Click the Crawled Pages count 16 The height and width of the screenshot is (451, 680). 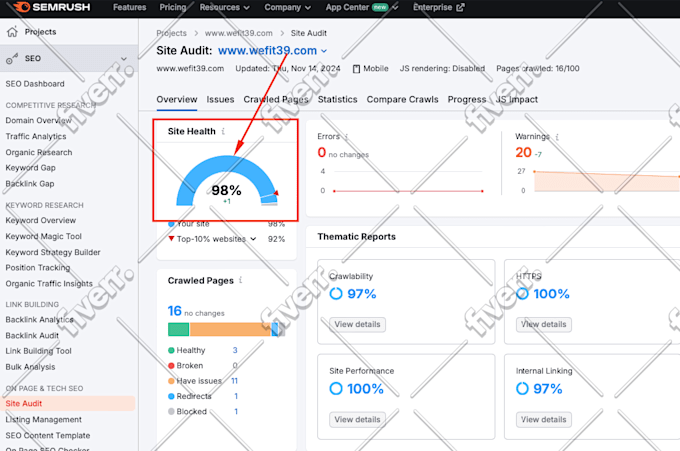tap(174, 311)
